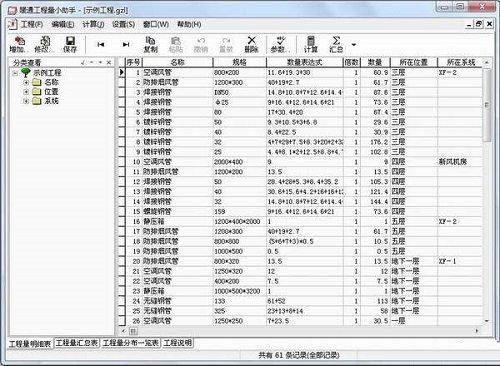Click the folder icon beside 位置
500x366 pixels.
pos(36,92)
